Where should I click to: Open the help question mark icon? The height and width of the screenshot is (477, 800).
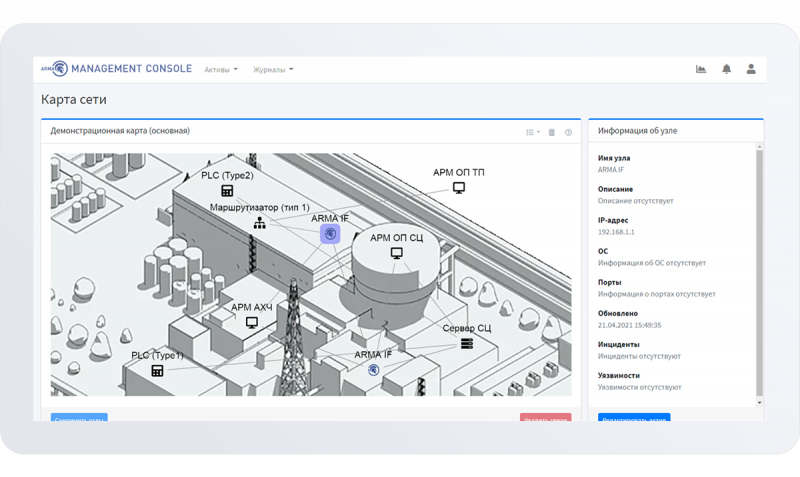click(x=568, y=132)
